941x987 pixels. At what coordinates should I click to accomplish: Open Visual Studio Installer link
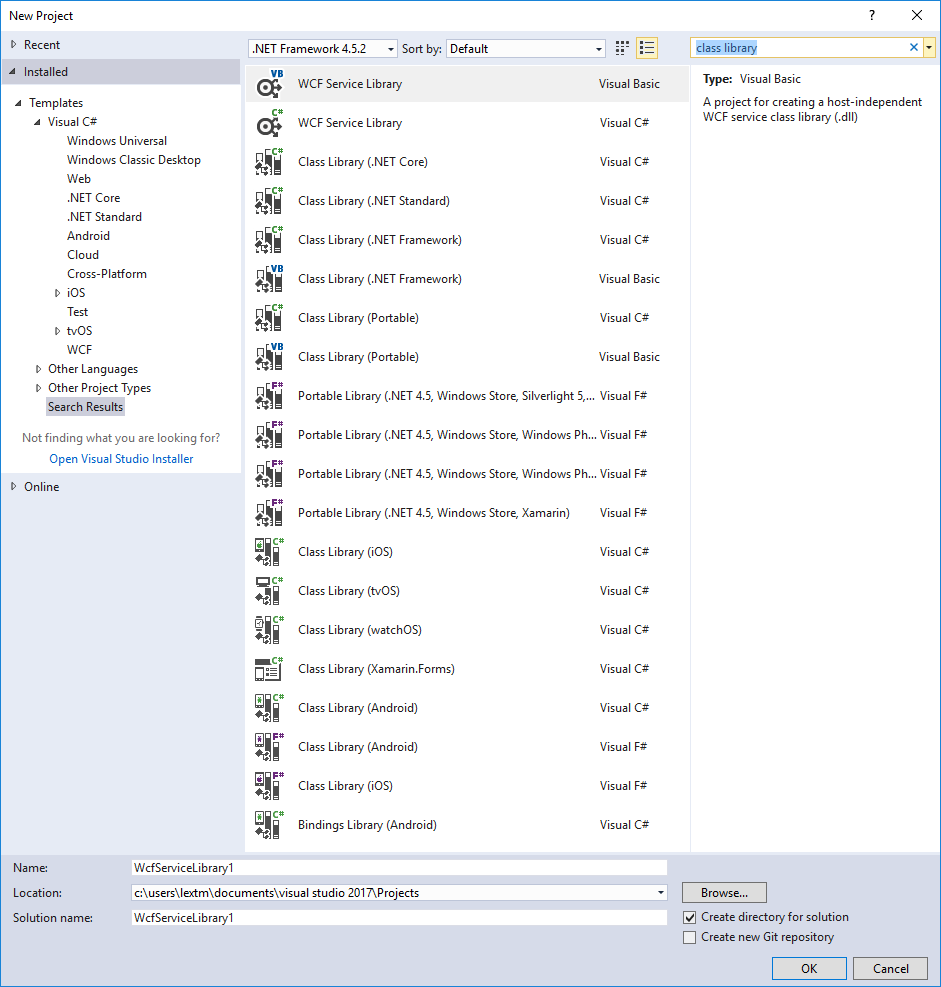pyautogui.click(x=121, y=458)
